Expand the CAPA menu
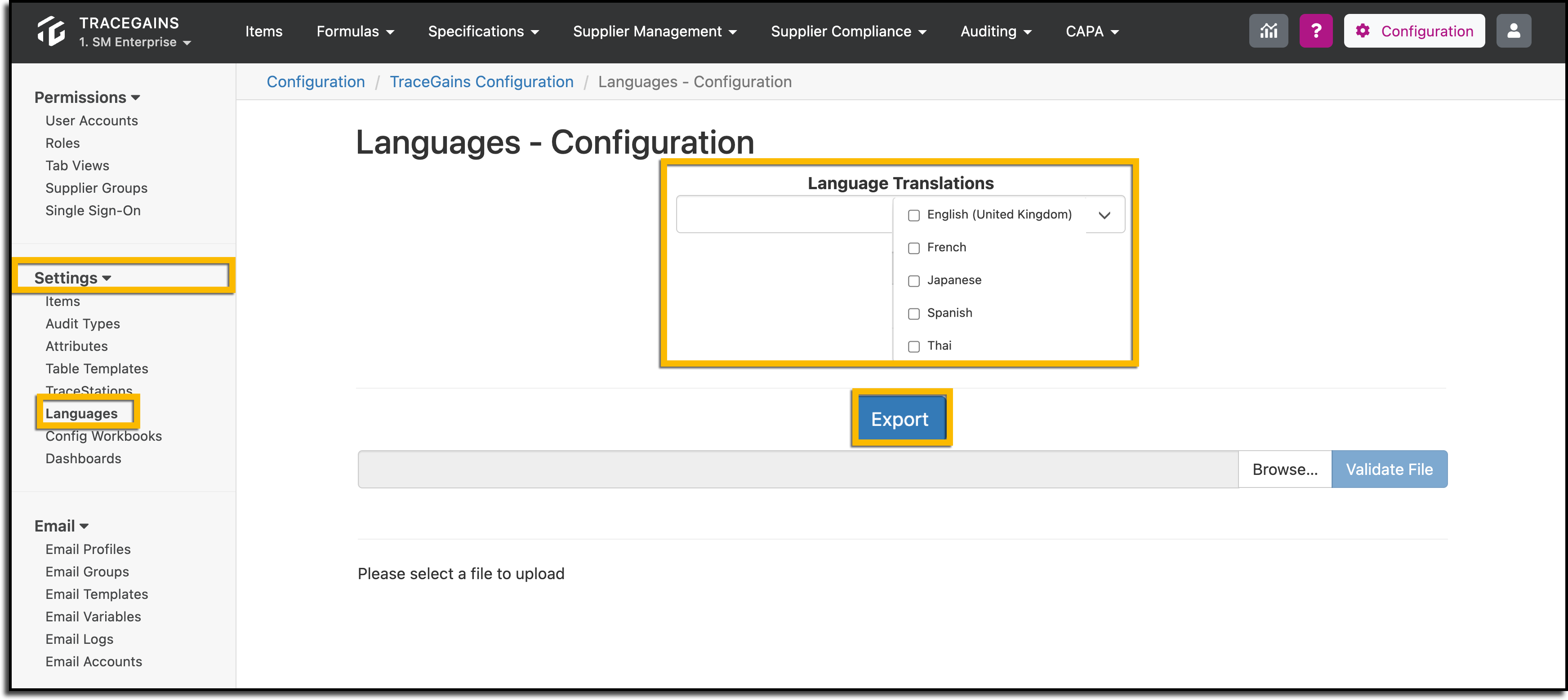The image size is (1568, 700). 1092,31
